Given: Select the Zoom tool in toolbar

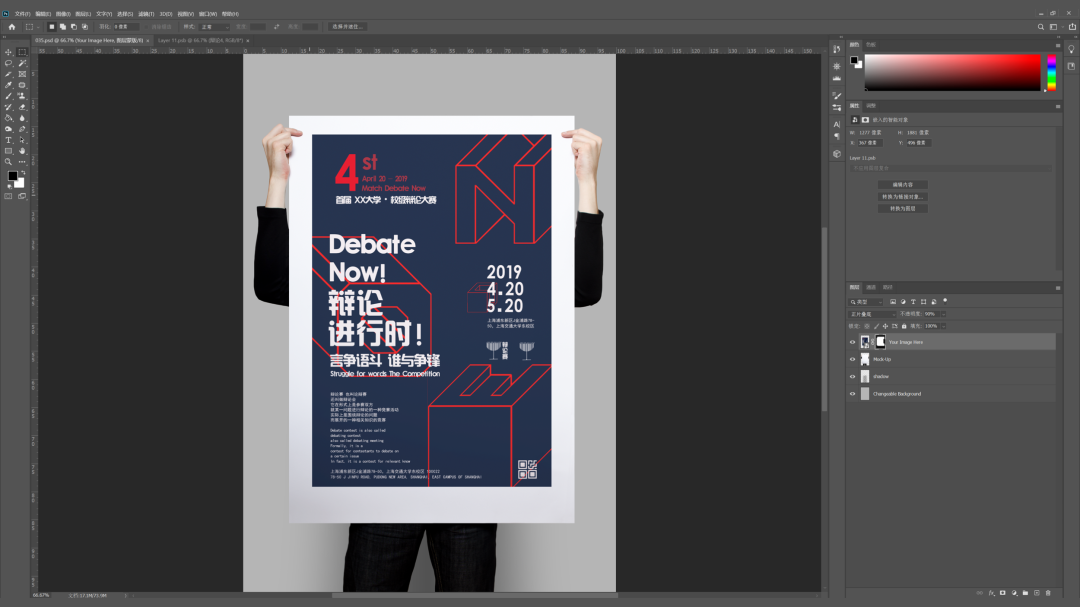Looking at the screenshot, I should pyautogui.click(x=9, y=161).
